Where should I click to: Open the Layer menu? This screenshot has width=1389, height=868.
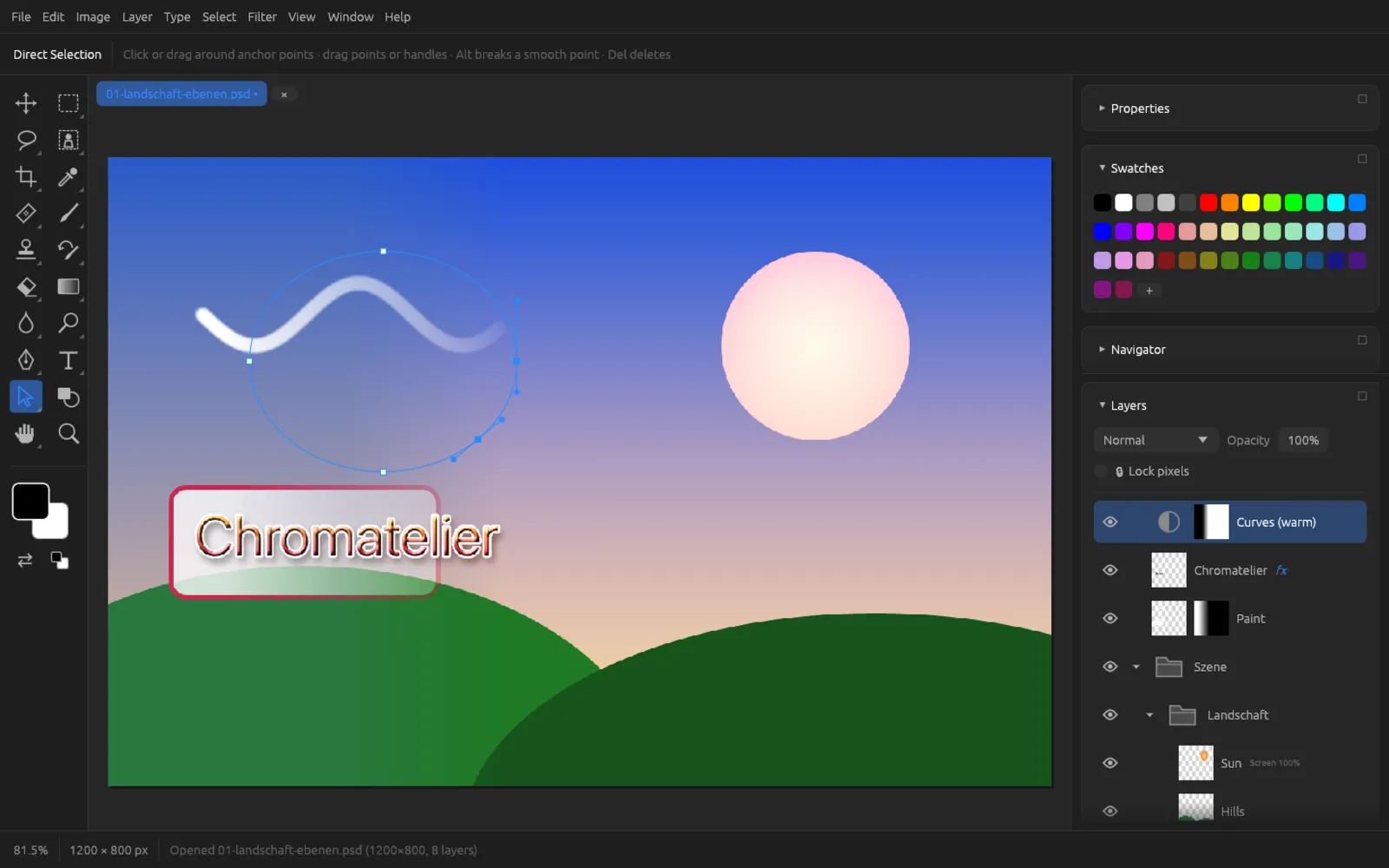(x=137, y=16)
